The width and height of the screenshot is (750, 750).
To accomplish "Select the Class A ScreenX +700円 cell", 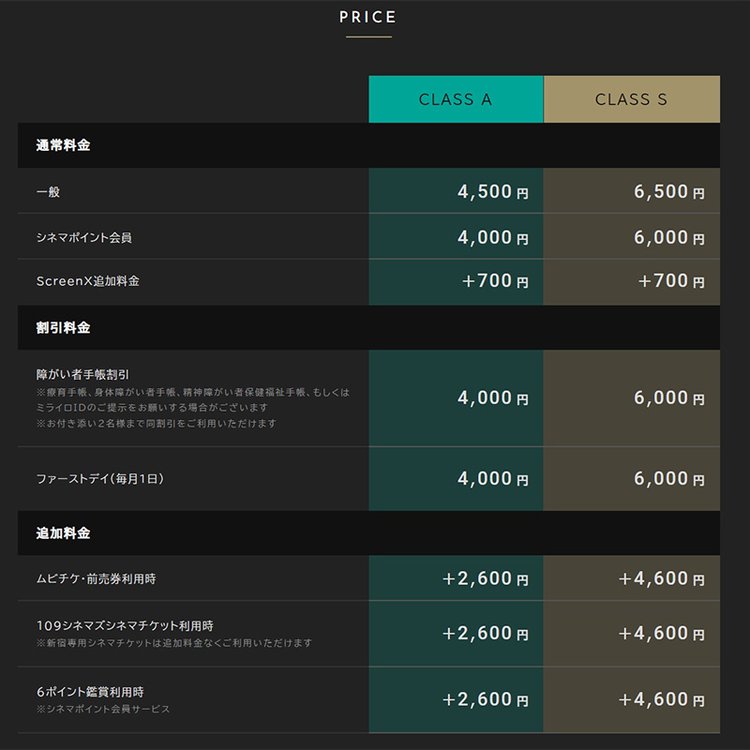I will coord(495,281).
